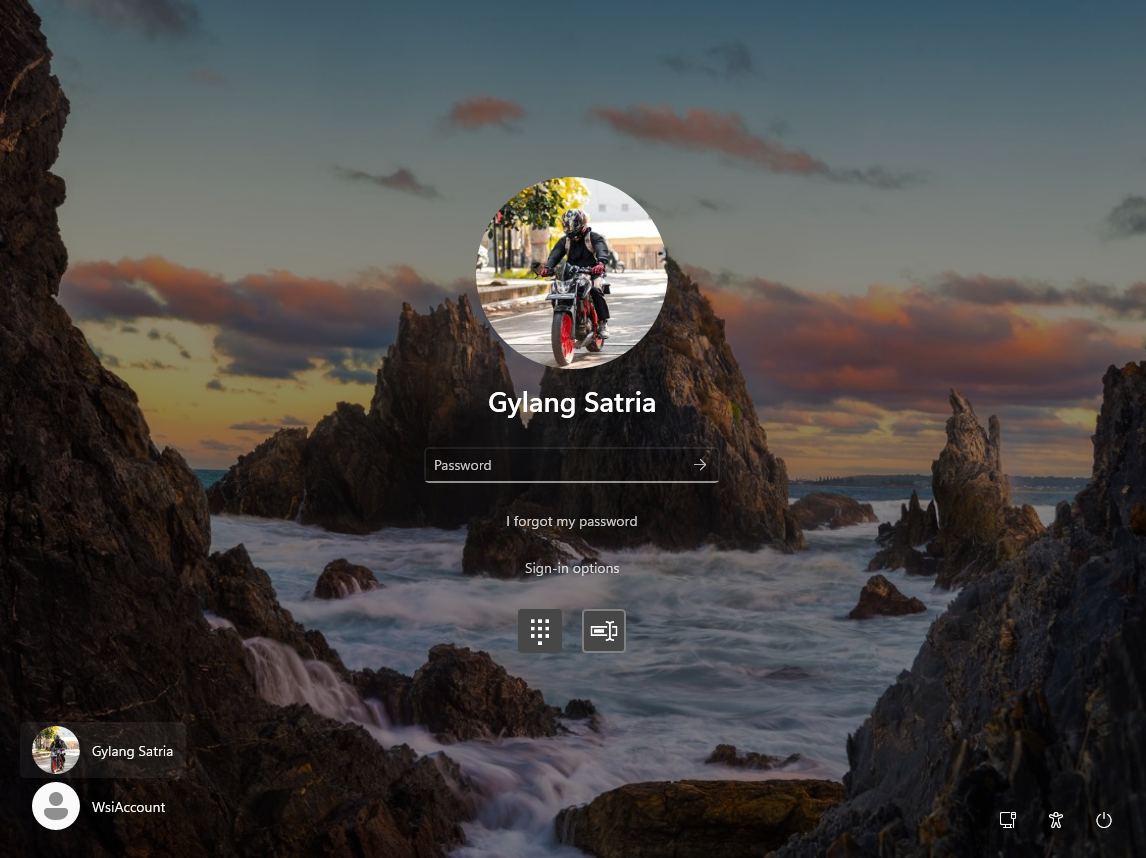Image resolution: width=1146 pixels, height=858 pixels.
Task: Click the Gylang Satria label beside small avatar
Action: pyautogui.click(x=132, y=751)
